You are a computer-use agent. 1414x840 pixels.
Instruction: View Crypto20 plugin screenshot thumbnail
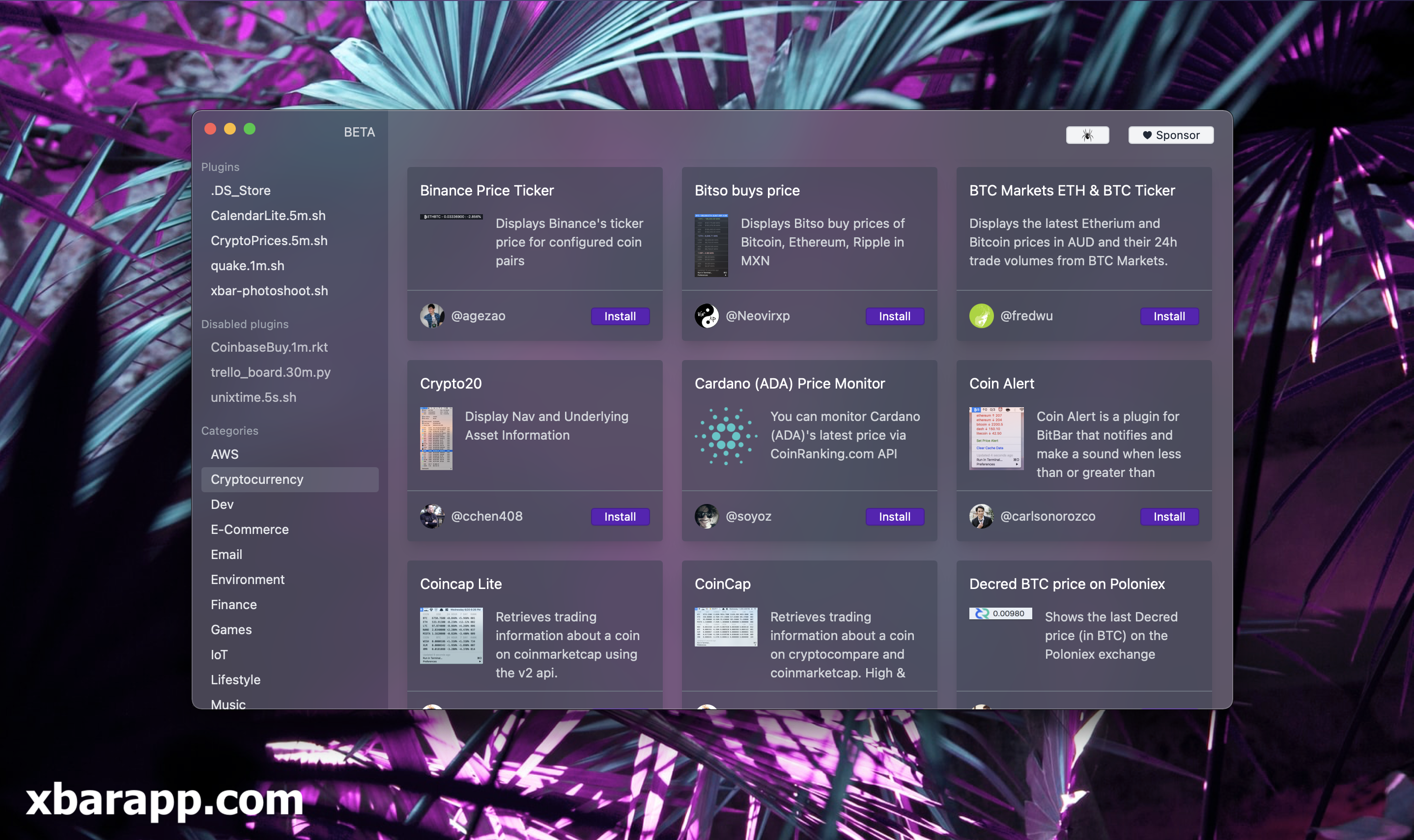436,438
